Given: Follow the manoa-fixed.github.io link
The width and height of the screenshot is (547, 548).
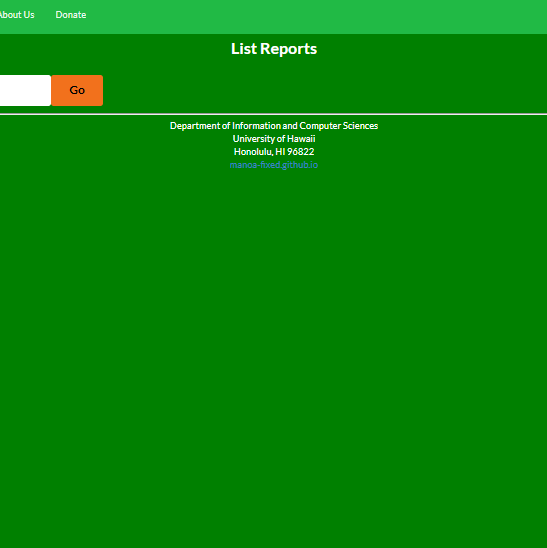Looking at the screenshot, I should (x=274, y=165).
